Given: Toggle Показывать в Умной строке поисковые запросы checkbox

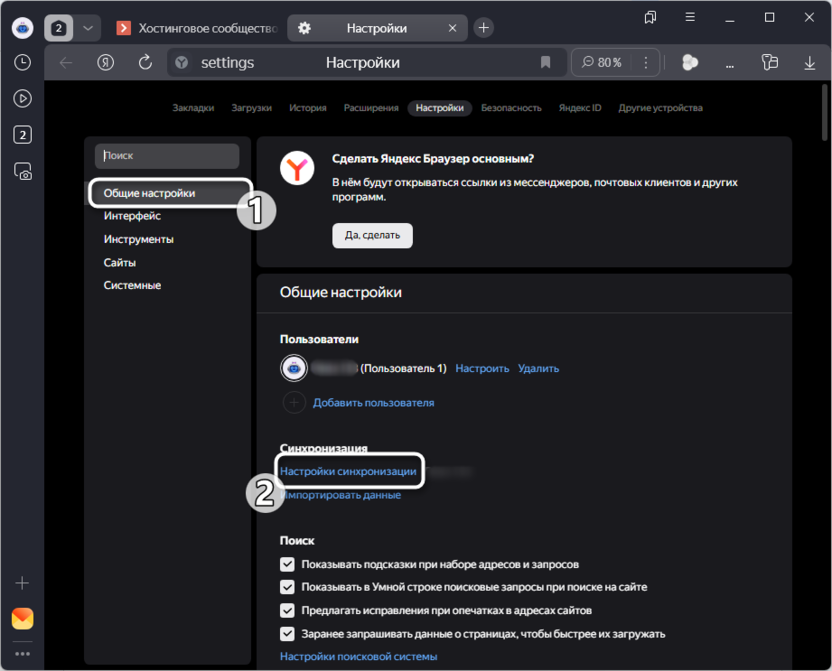Looking at the screenshot, I should [x=287, y=587].
